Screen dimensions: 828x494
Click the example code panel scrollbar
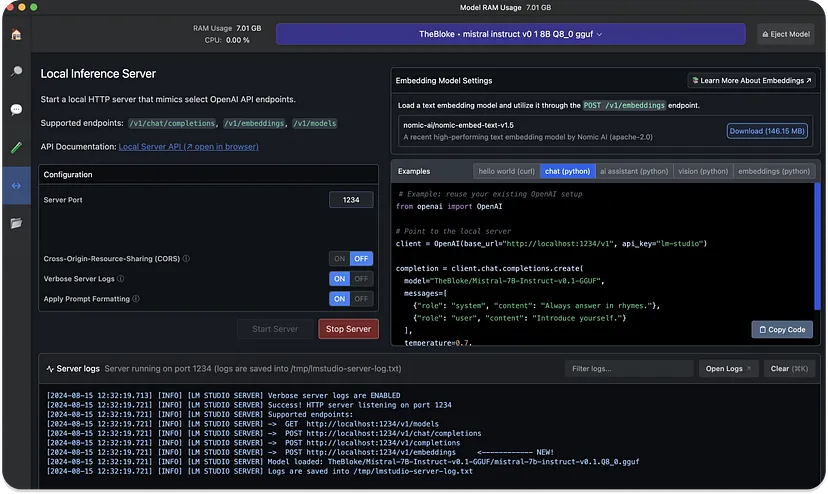(x=817, y=247)
